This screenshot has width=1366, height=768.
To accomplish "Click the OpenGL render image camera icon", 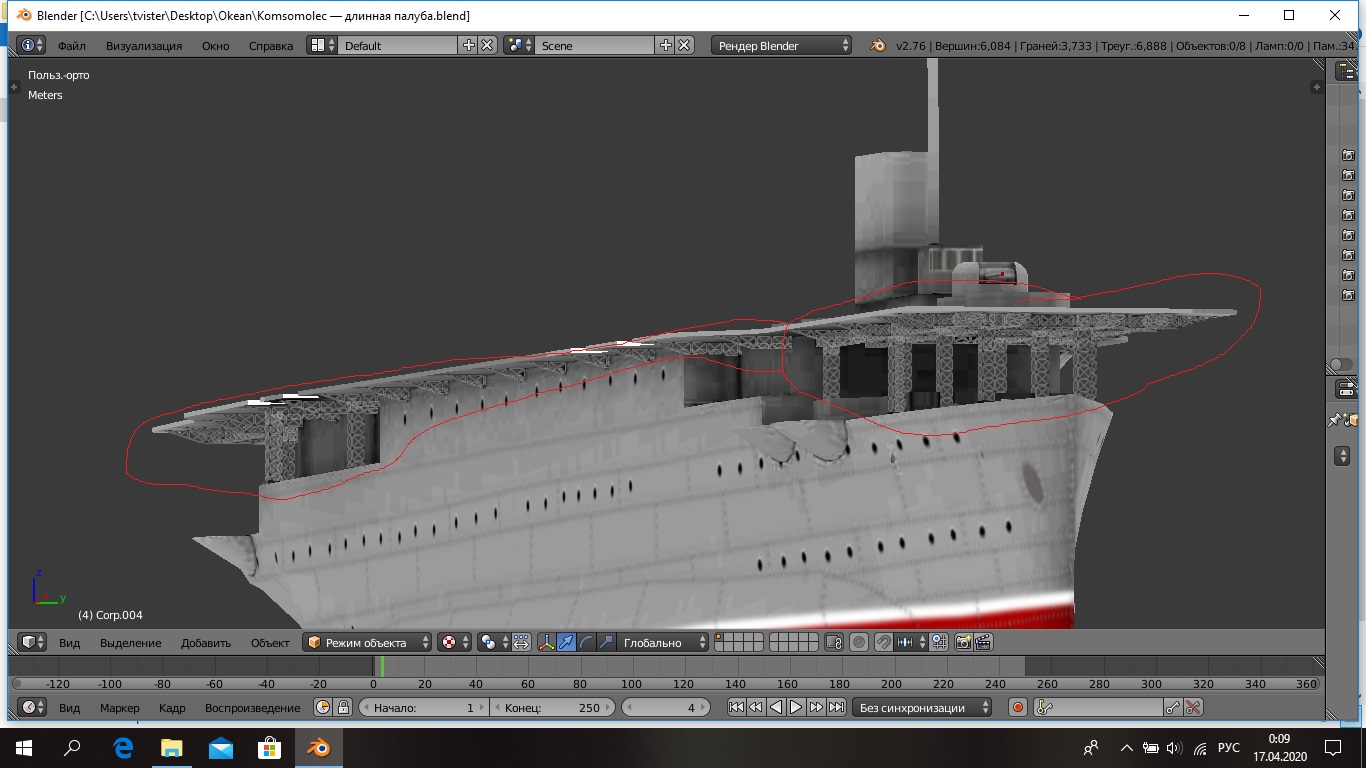I will [x=963, y=642].
